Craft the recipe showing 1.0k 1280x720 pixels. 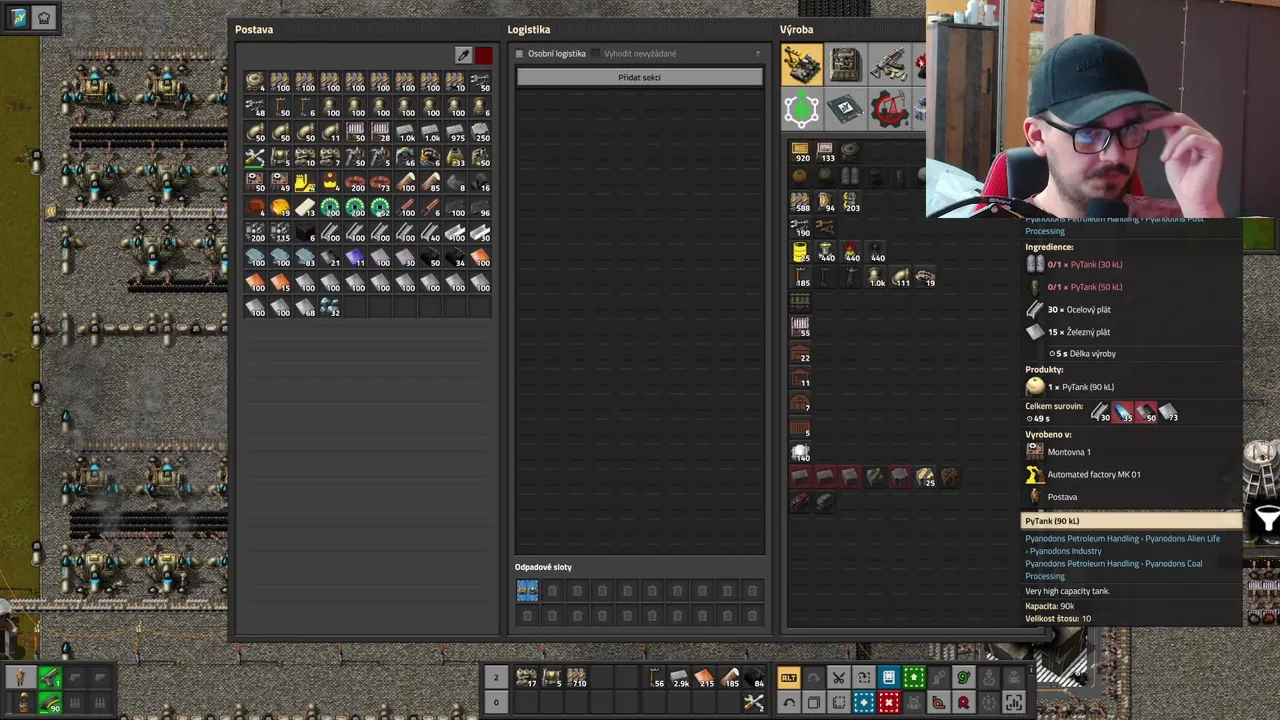875,277
